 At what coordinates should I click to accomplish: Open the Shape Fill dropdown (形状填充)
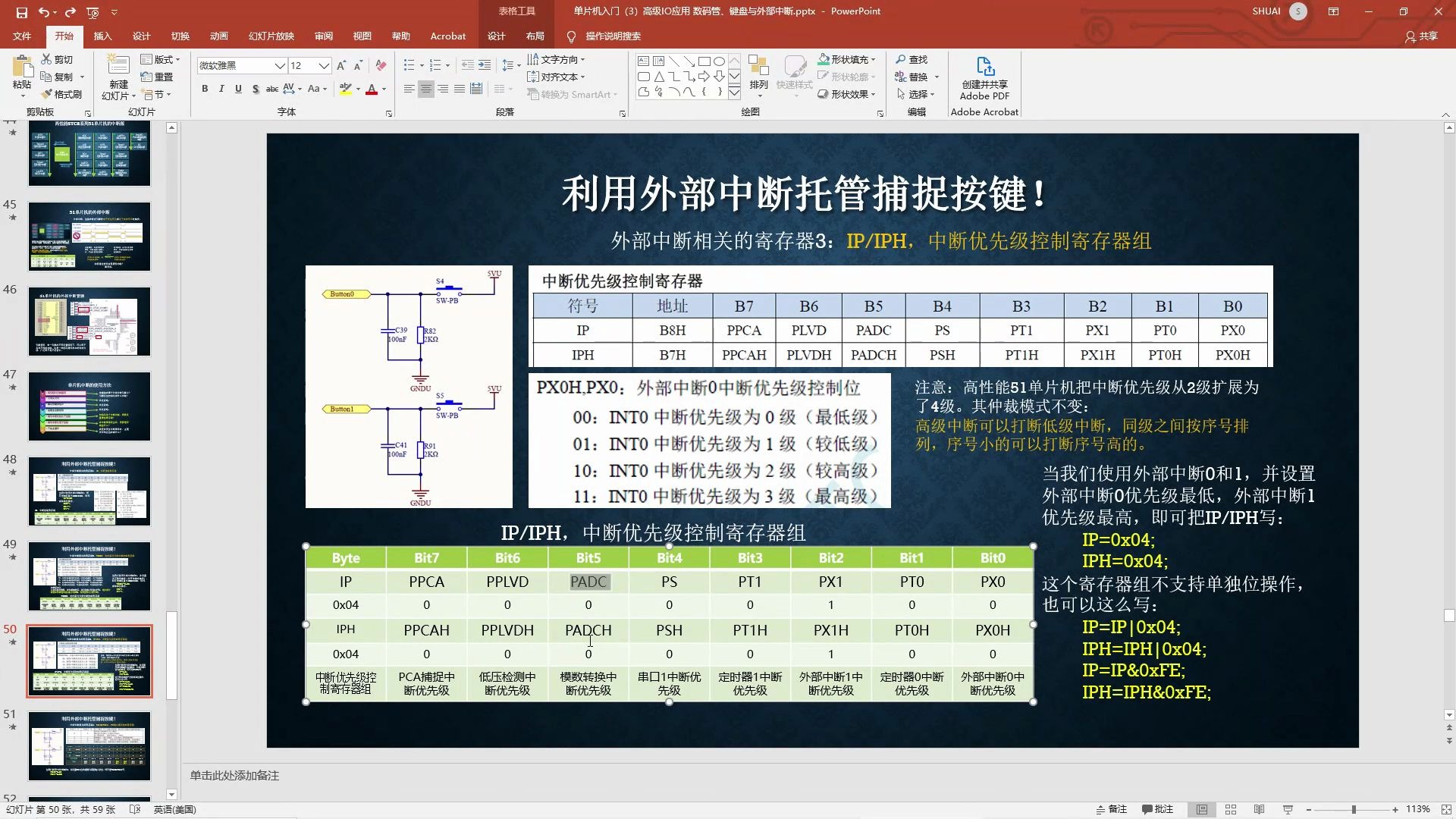[x=846, y=58]
